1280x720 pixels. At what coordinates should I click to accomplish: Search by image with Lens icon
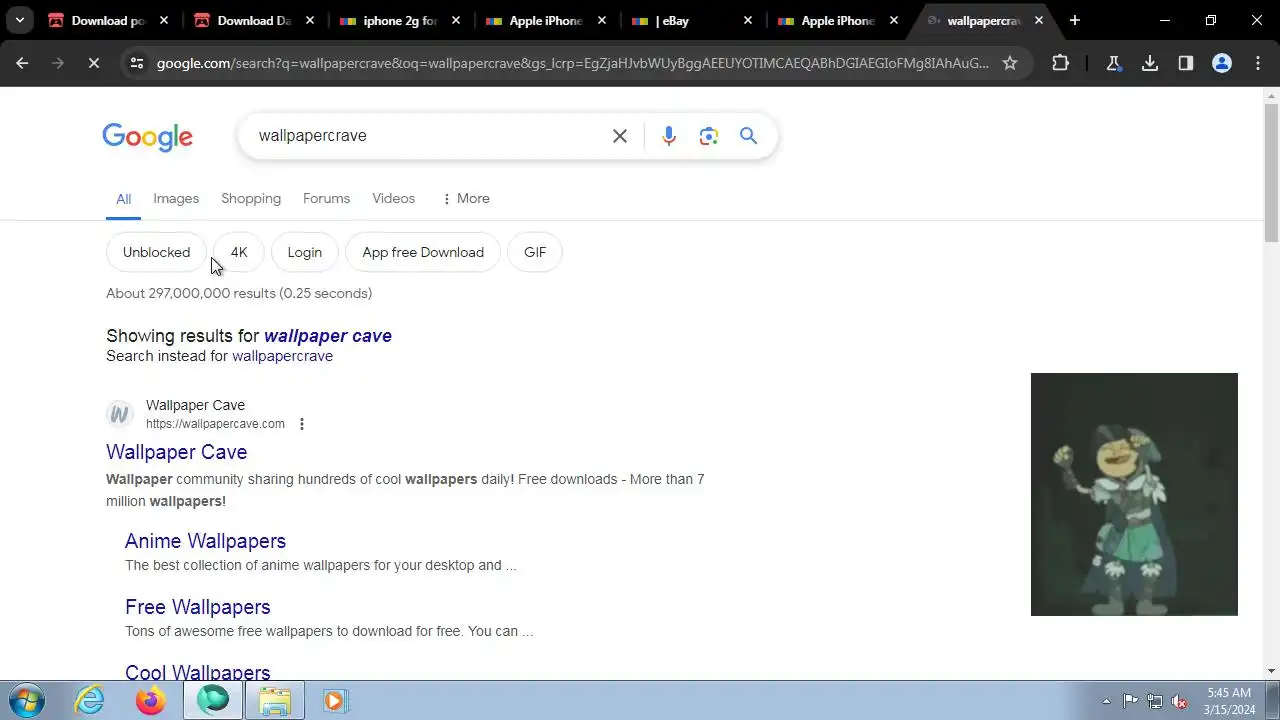point(709,136)
